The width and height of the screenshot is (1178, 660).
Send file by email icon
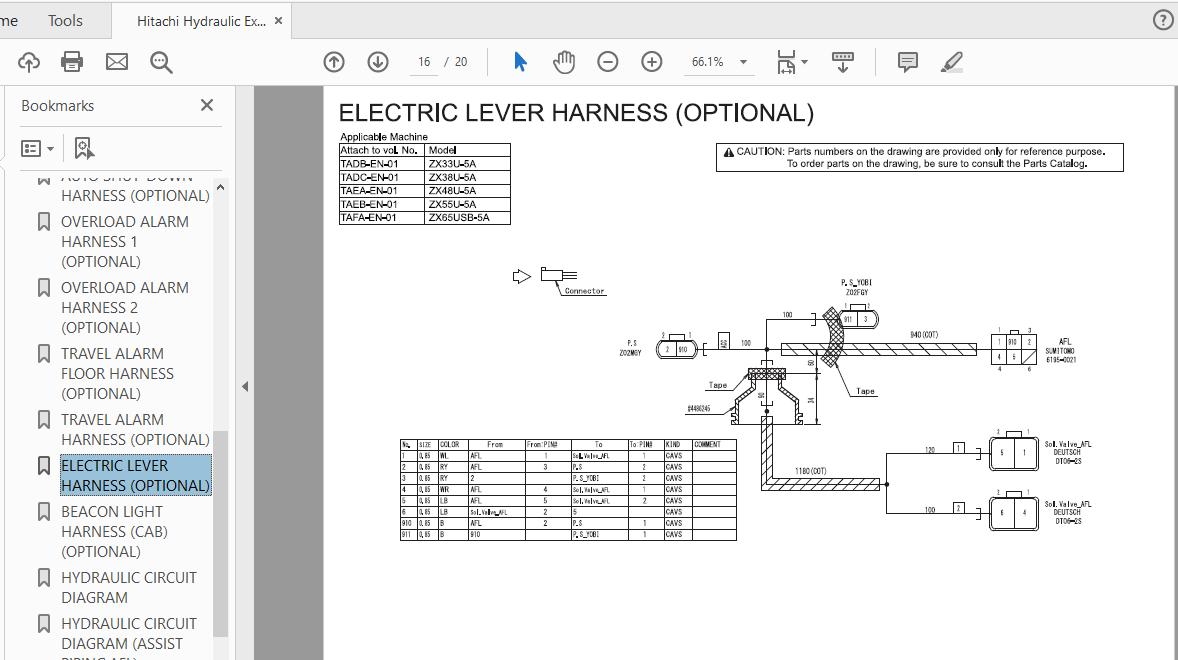point(117,62)
